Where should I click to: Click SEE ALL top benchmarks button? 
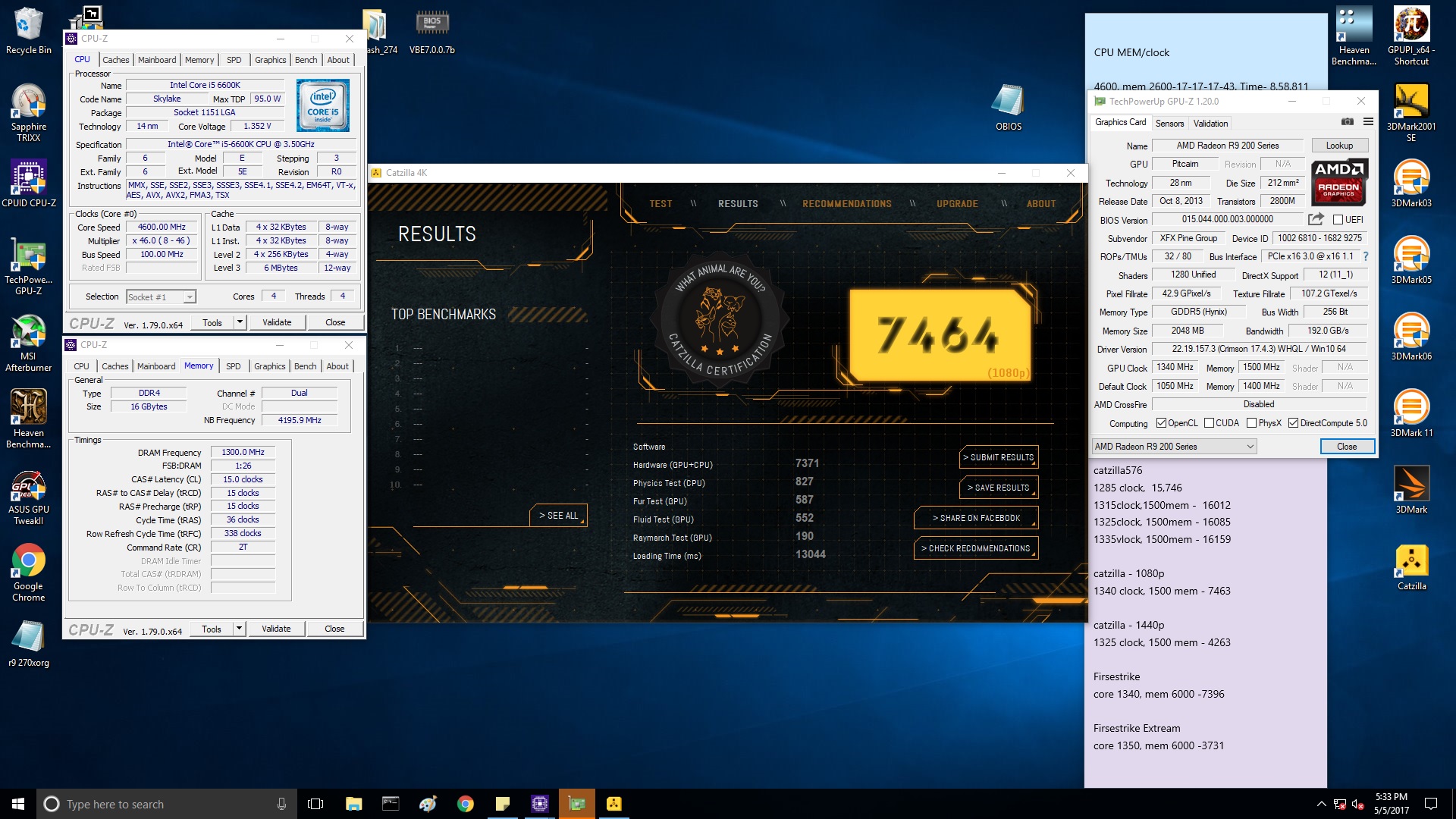click(559, 515)
